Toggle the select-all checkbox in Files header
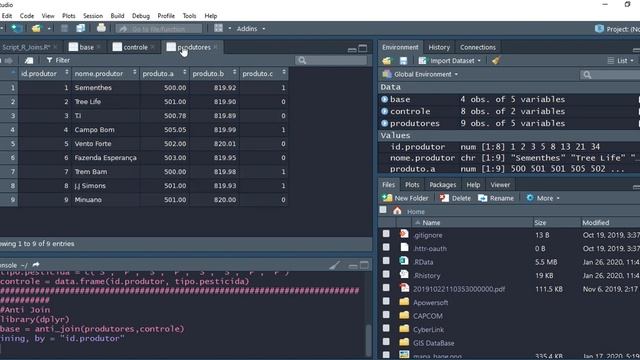This screenshot has height=360, width=640. (383, 210)
